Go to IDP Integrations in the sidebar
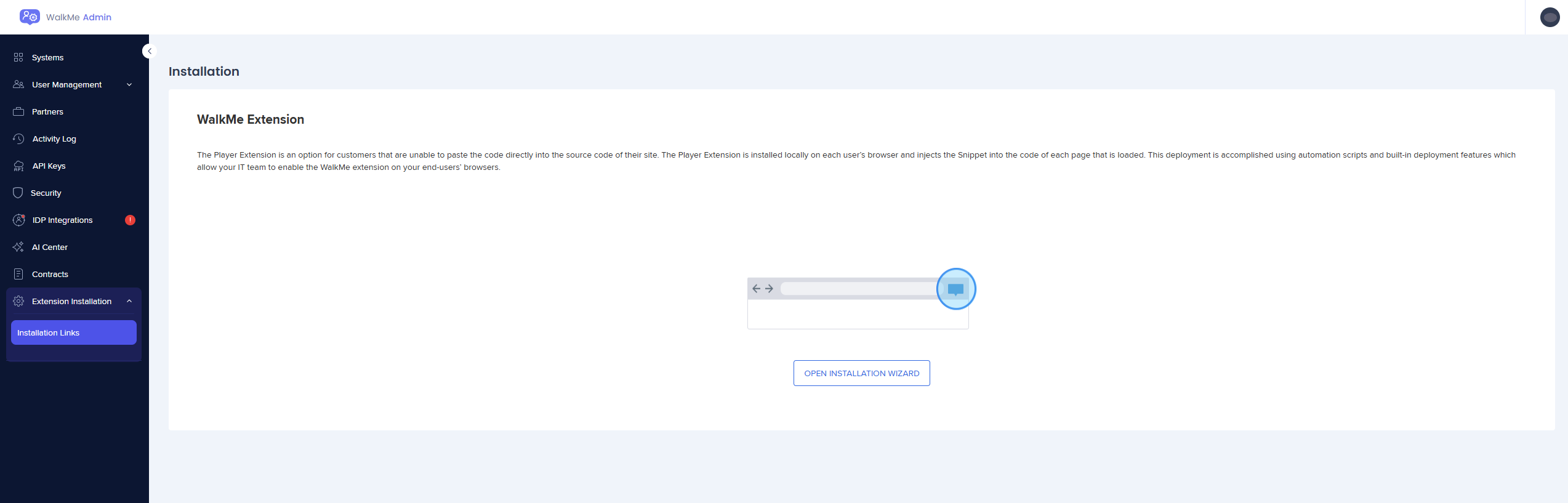This screenshot has height=503, width=1568. tap(62, 220)
